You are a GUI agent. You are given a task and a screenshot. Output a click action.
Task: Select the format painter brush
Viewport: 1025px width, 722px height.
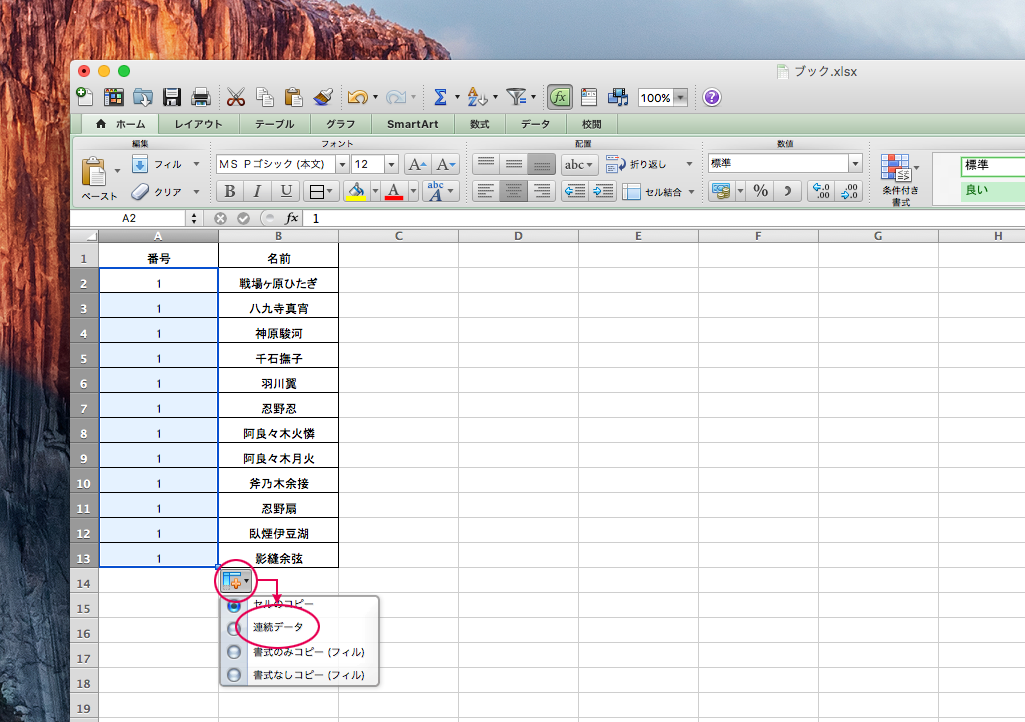tap(323, 97)
